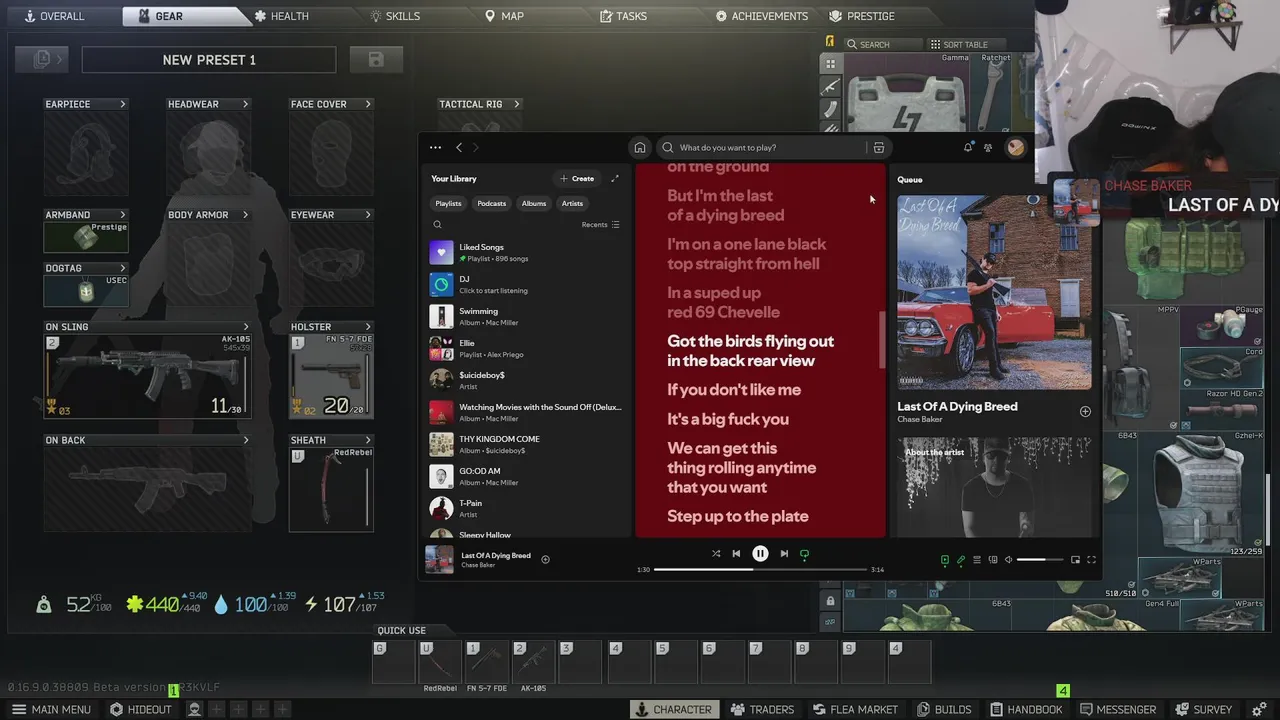Image resolution: width=1280 pixels, height=720 pixels.
Task: Seek on the song progress bar
Action: pos(760,569)
